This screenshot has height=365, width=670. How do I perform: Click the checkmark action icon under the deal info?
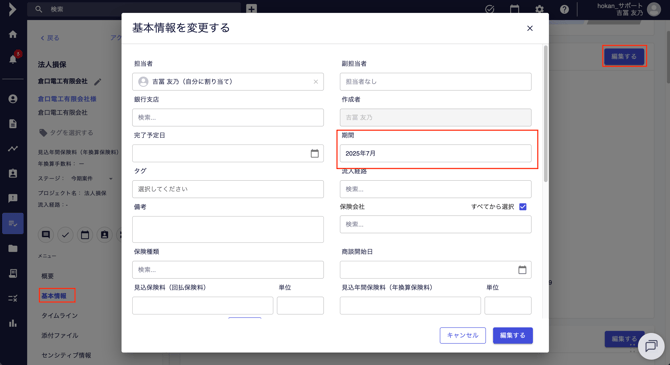65,235
